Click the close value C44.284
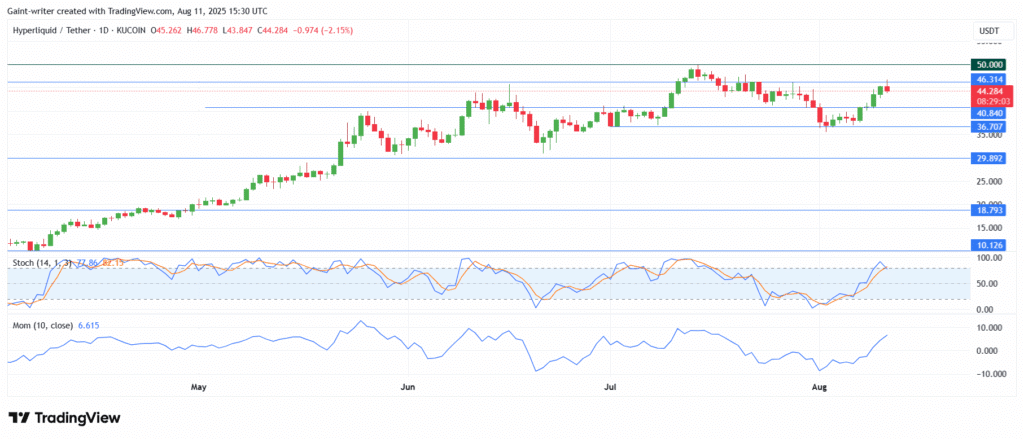Viewport: 1024px width, 439px height. pyautogui.click(x=274, y=30)
